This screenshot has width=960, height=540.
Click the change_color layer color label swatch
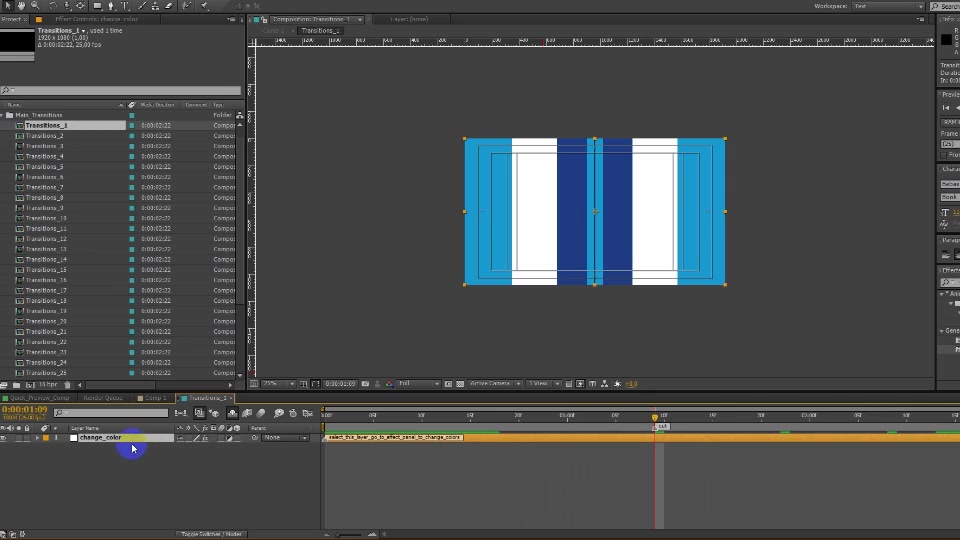click(46, 438)
